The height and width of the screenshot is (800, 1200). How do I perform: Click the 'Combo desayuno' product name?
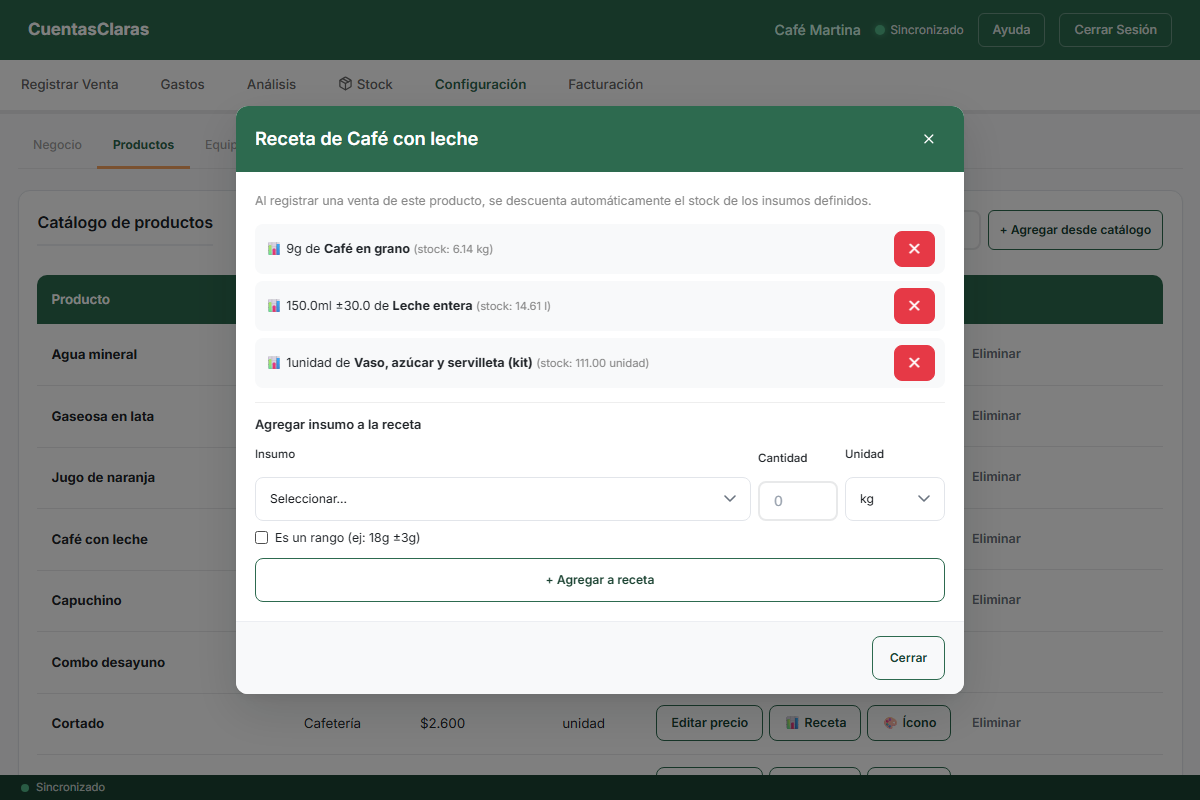click(108, 662)
